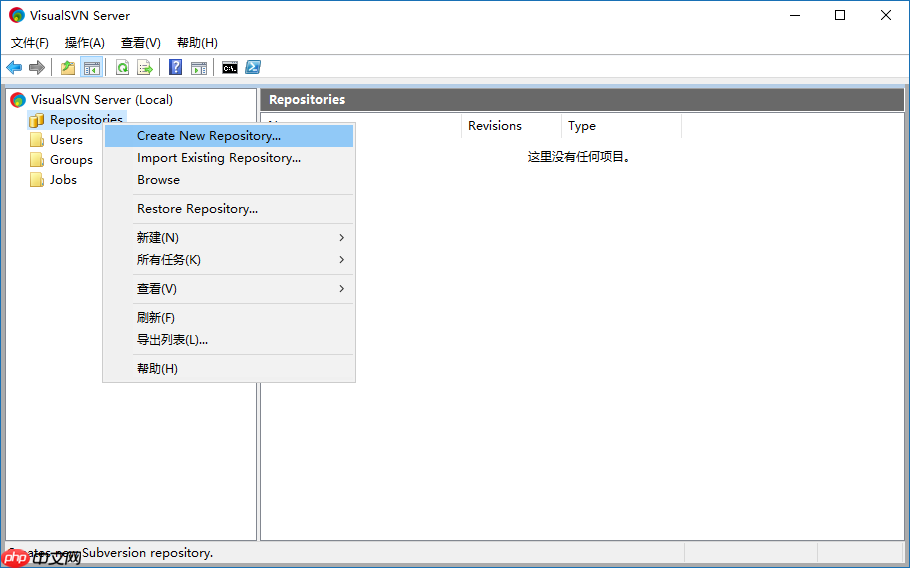Choose Restore Repository... from context menu
The image size is (910, 568).
[229, 209]
